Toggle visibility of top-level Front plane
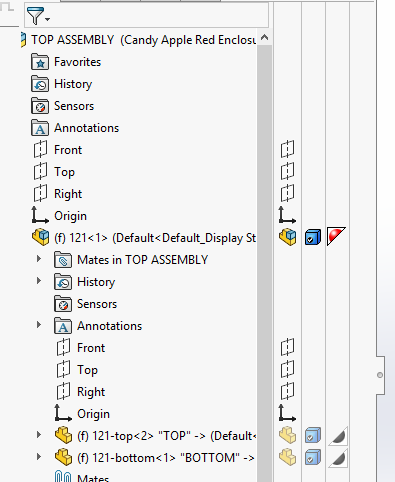 click(287, 149)
